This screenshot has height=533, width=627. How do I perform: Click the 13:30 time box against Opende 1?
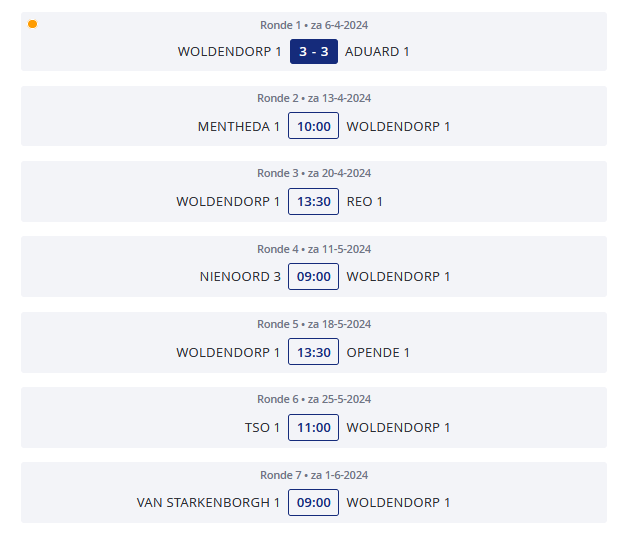[x=314, y=352]
